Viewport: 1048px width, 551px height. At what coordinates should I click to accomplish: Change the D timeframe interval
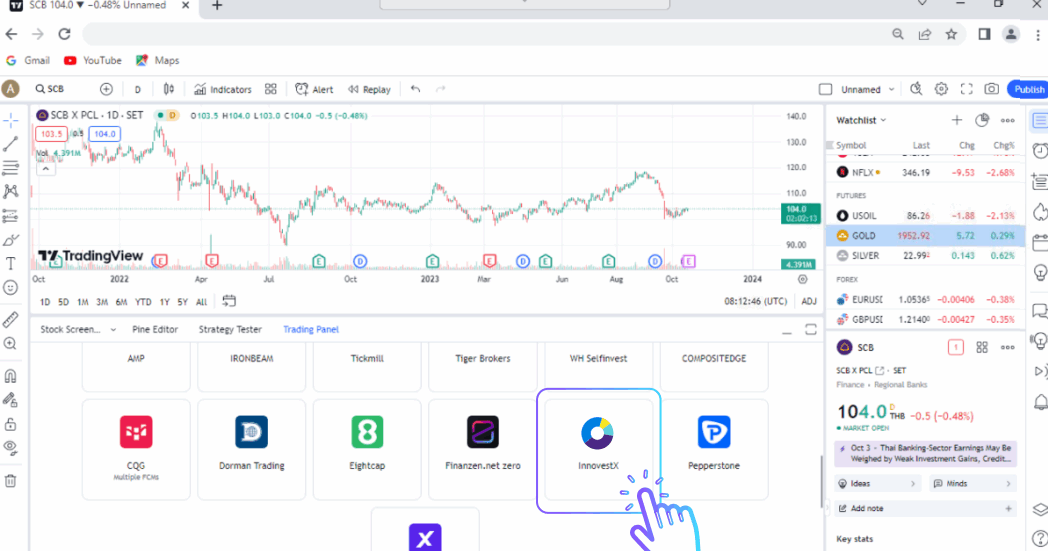click(138, 89)
